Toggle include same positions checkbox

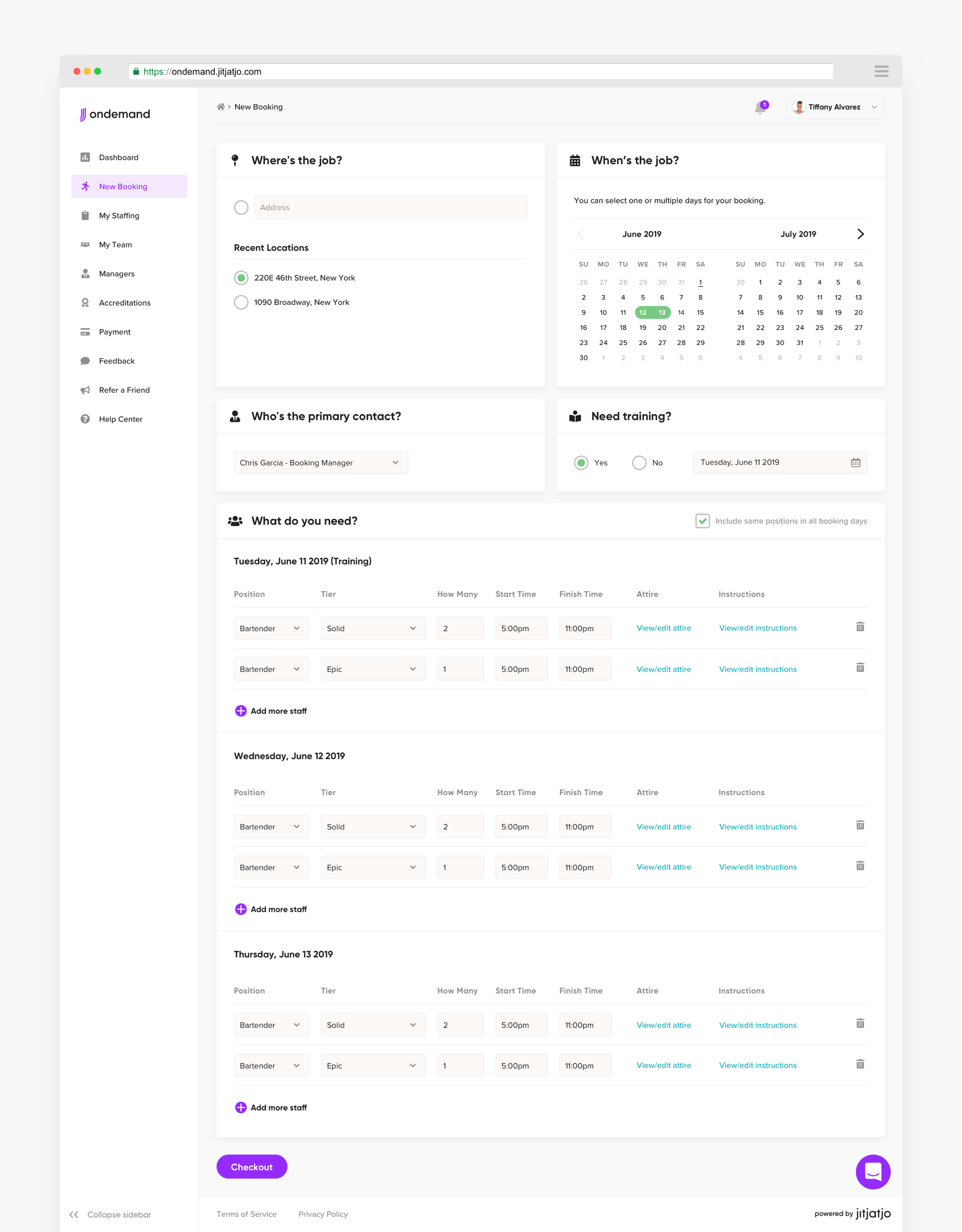pyautogui.click(x=702, y=521)
